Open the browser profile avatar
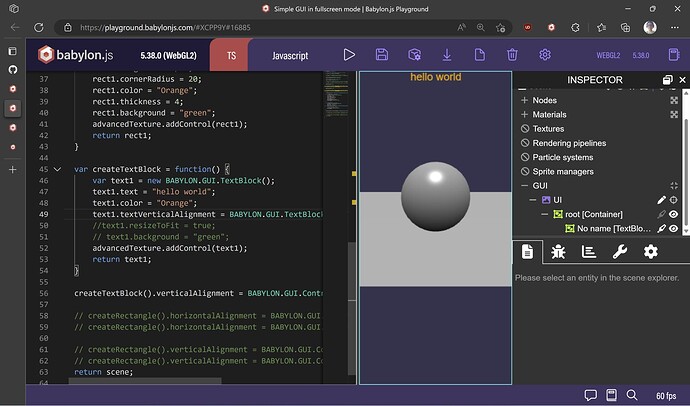690x406 pixels. tap(650, 27)
